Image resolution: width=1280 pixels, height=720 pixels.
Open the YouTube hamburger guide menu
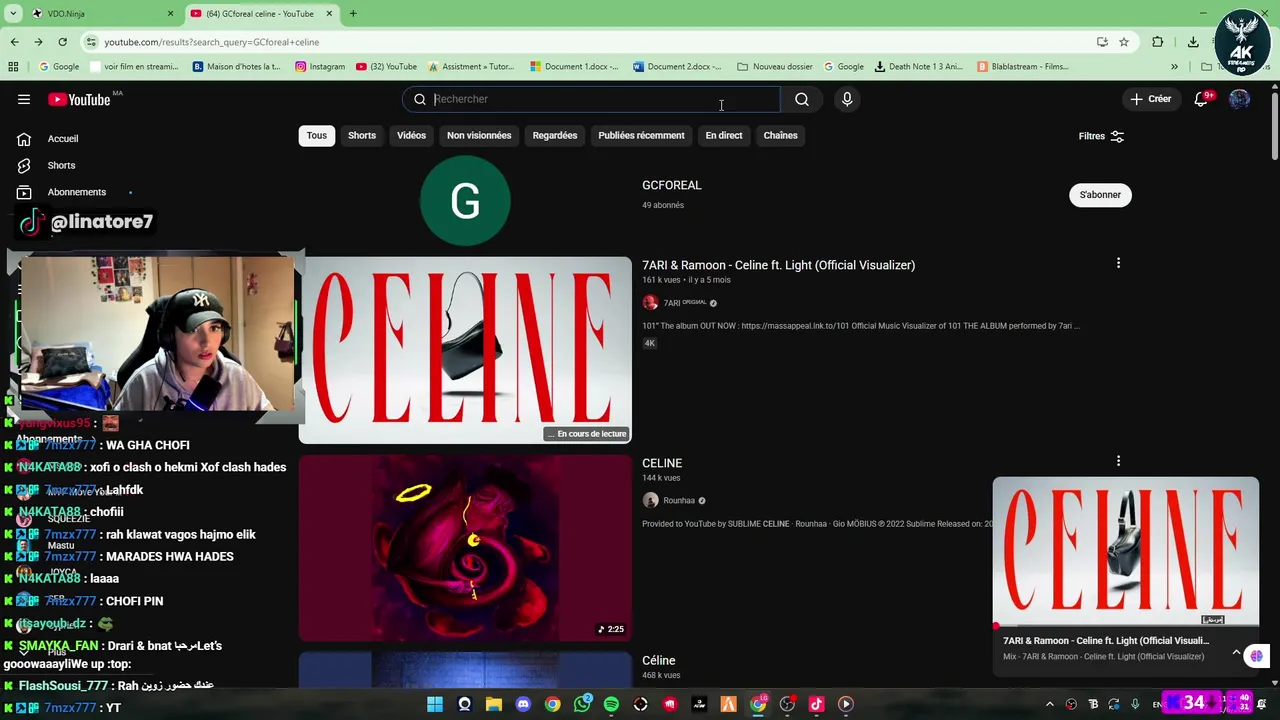pyautogui.click(x=24, y=99)
